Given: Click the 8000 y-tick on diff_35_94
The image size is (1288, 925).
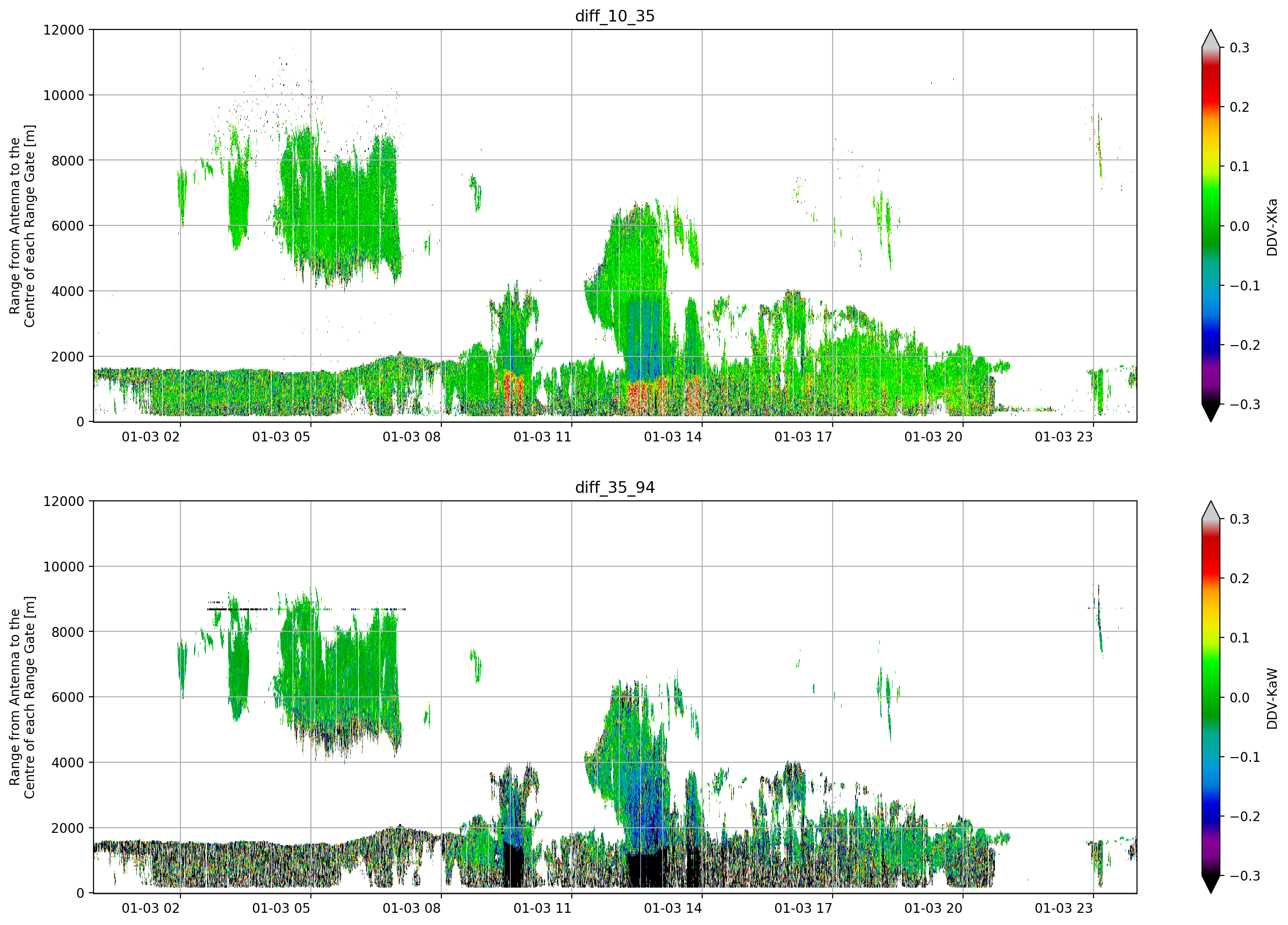Looking at the screenshot, I should [68, 632].
